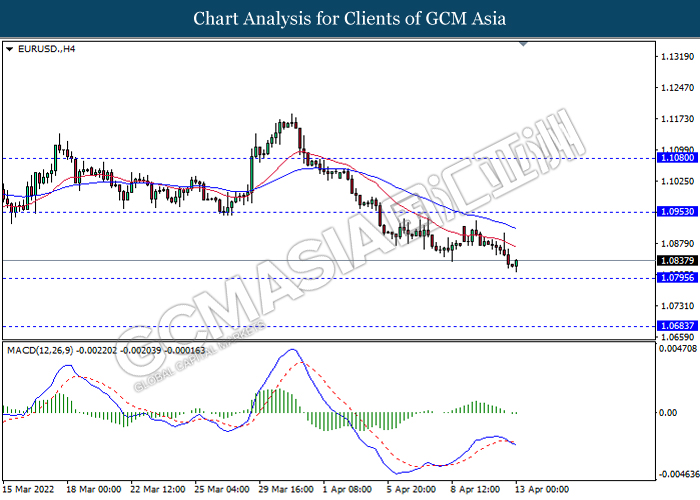The width and height of the screenshot is (700, 500).
Task: Click the Chart Analysis for Clients title
Action: coord(350,19)
